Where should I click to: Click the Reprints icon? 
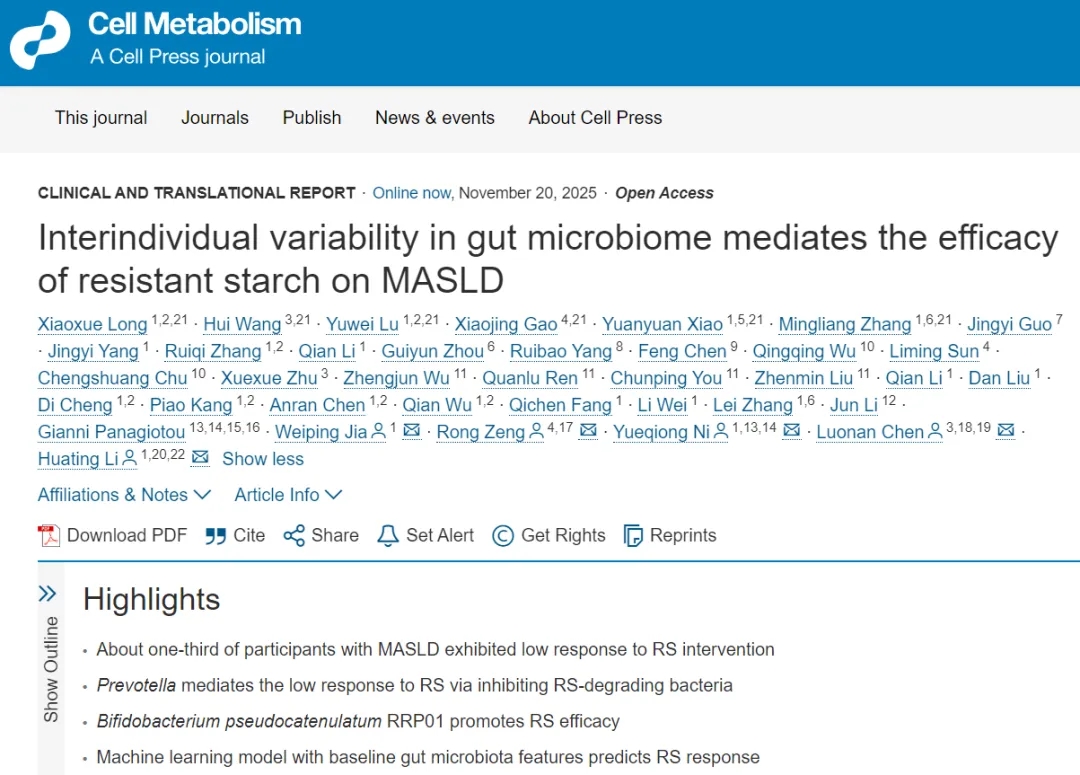coord(633,536)
